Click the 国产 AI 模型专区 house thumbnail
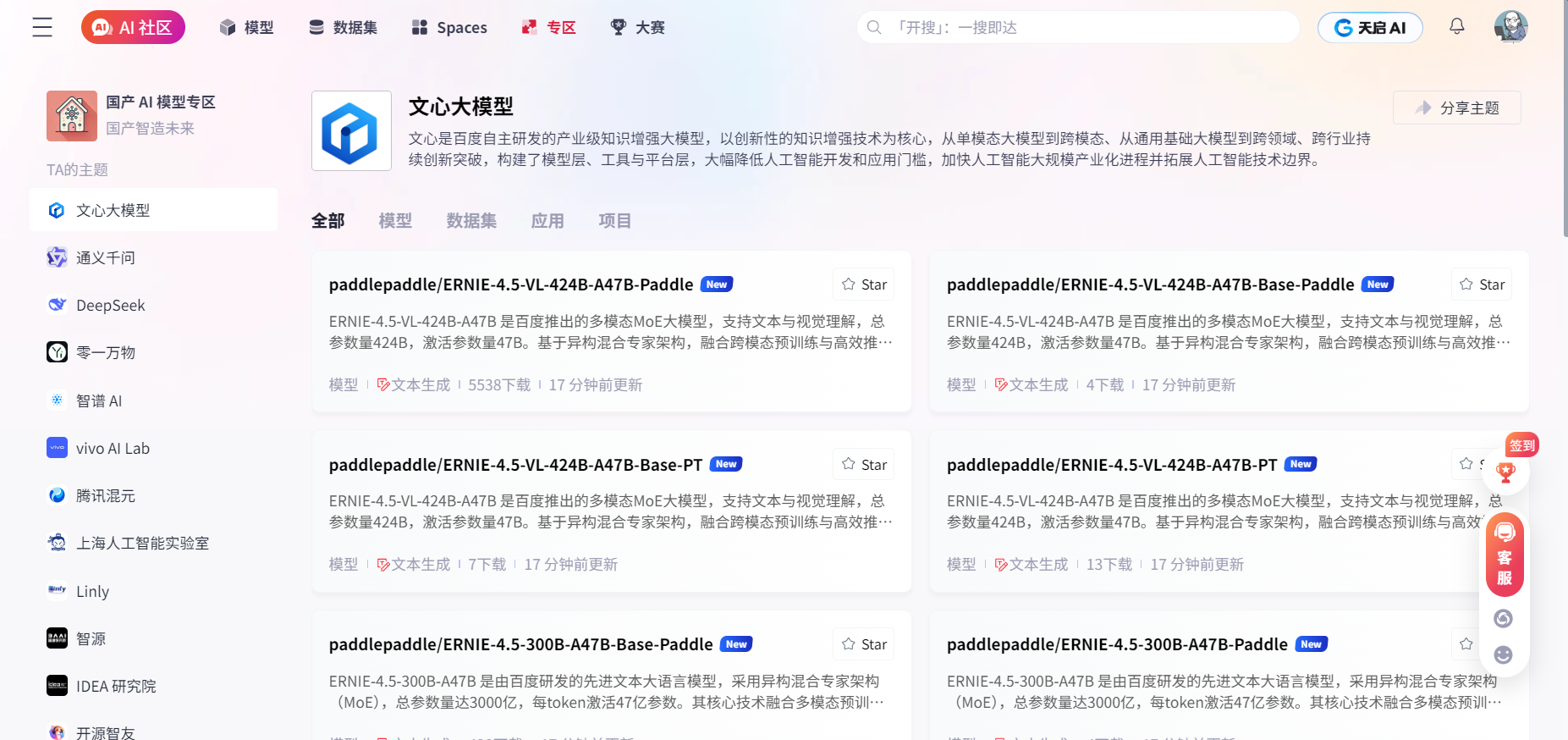Viewport: 1568px width, 740px height. (72, 116)
